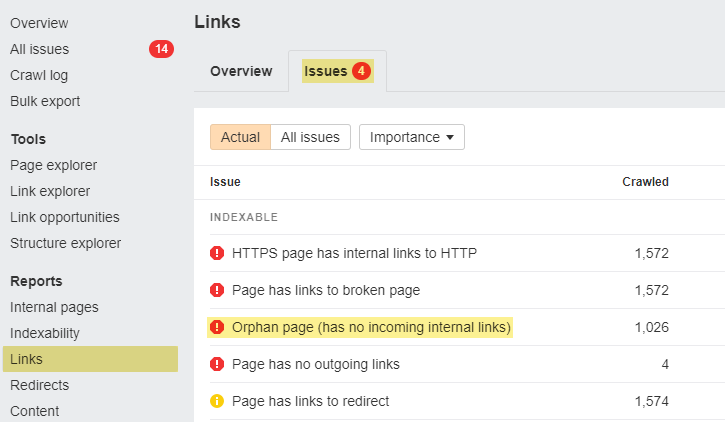This screenshot has height=422, width=725.
Task: Click crawled count 1,026 for Orphan page
Action: tap(651, 327)
